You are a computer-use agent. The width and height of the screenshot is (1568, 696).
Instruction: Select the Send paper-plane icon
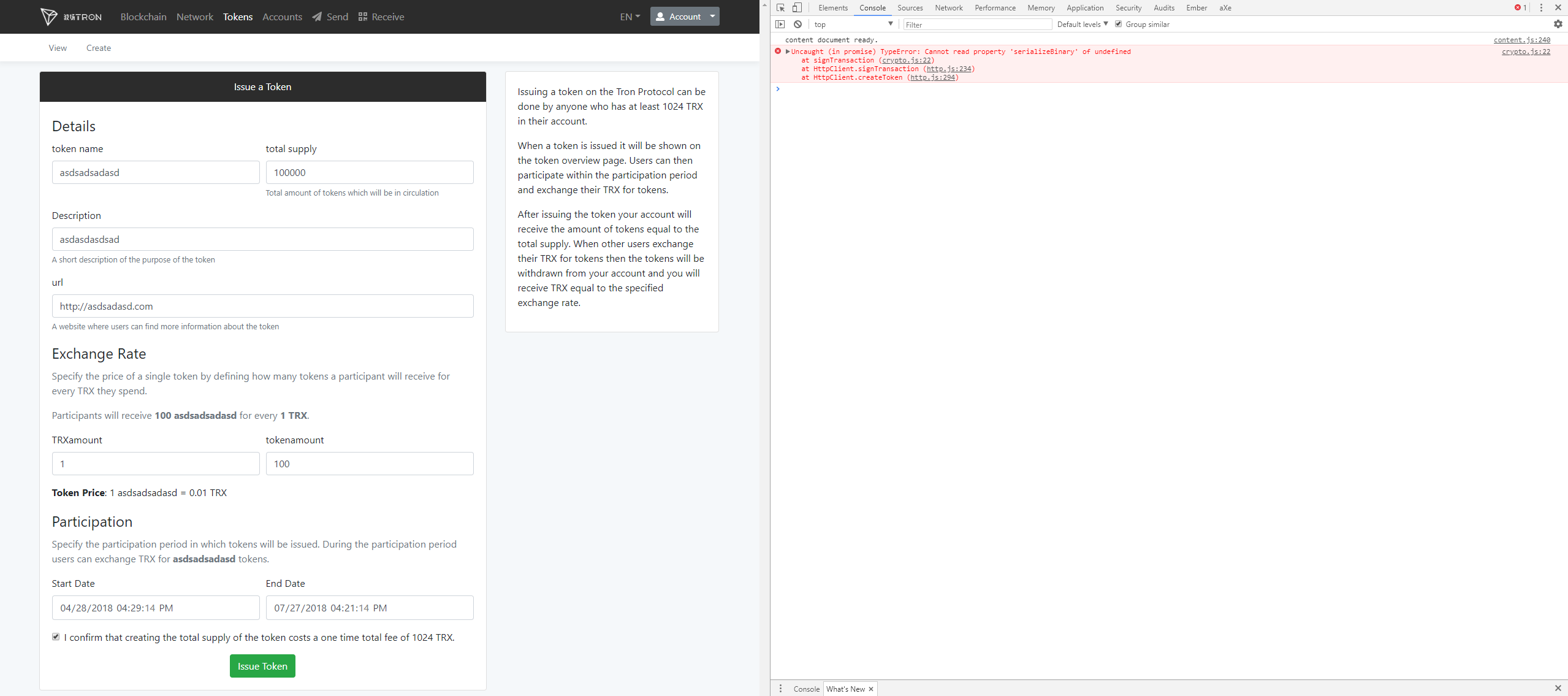point(316,17)
